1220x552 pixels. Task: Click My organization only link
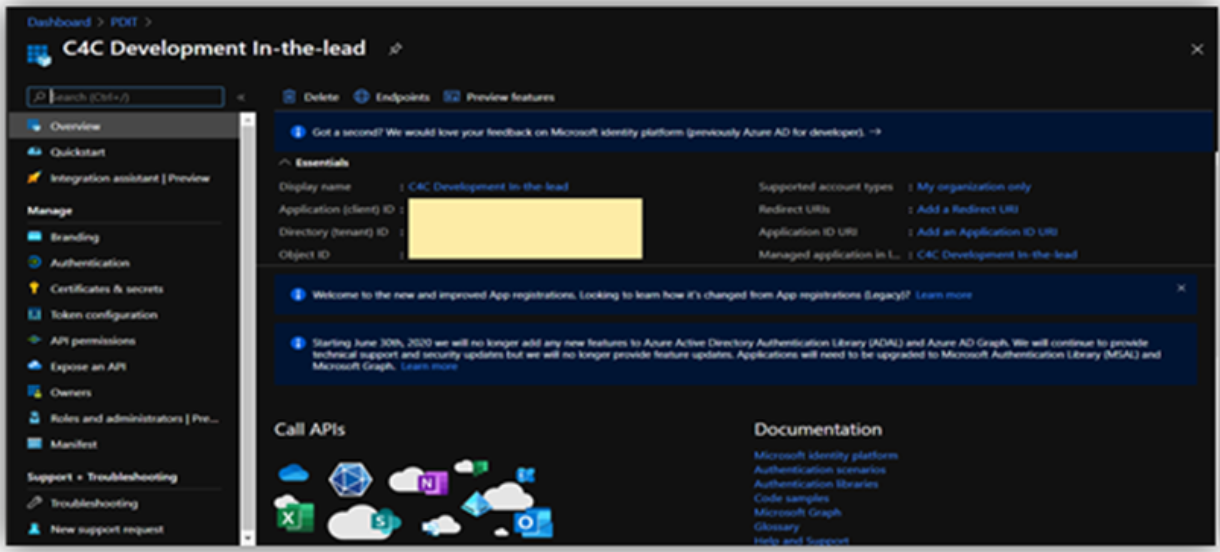point(974,187)
